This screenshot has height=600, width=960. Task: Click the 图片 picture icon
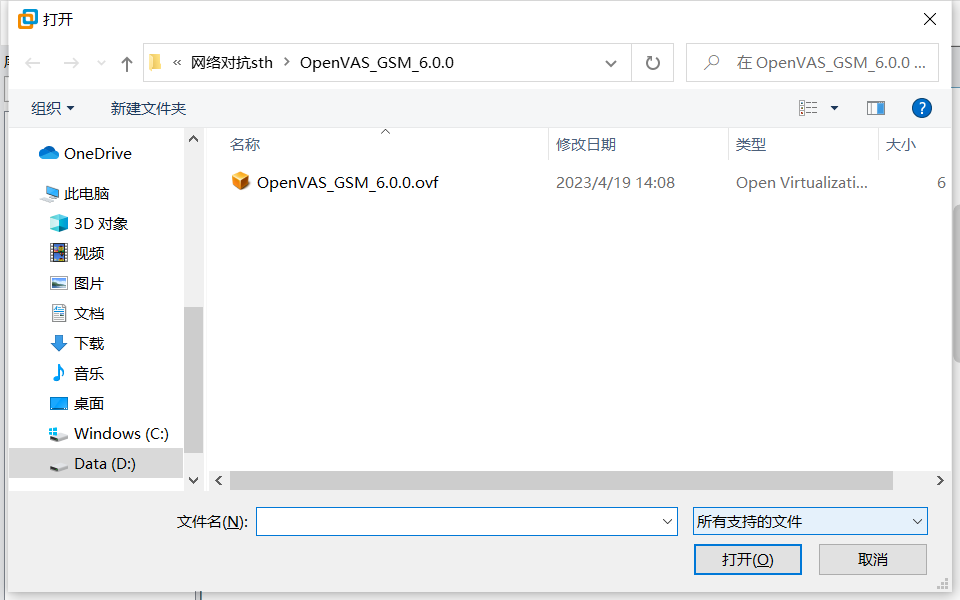(x=59, y=283)
